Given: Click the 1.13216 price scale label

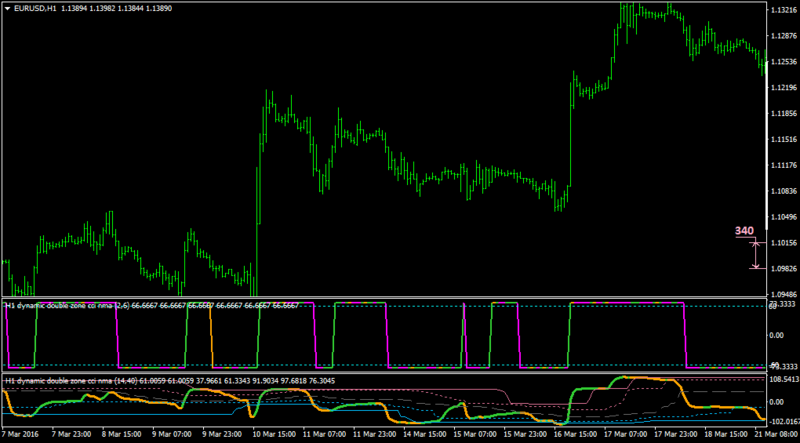Looking at the screenshot, I should pyautogui.click(x=785, y=10).
